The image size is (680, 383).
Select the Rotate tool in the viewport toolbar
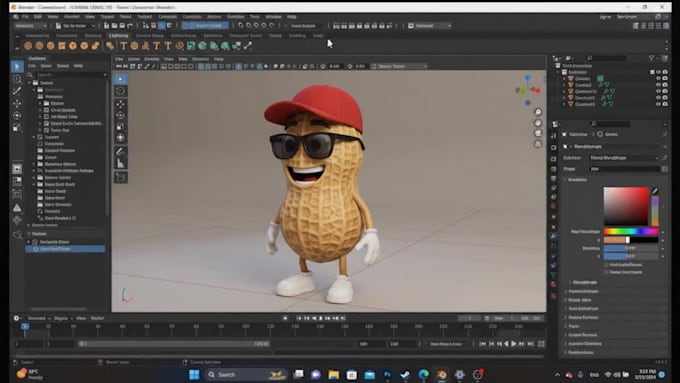121,115
